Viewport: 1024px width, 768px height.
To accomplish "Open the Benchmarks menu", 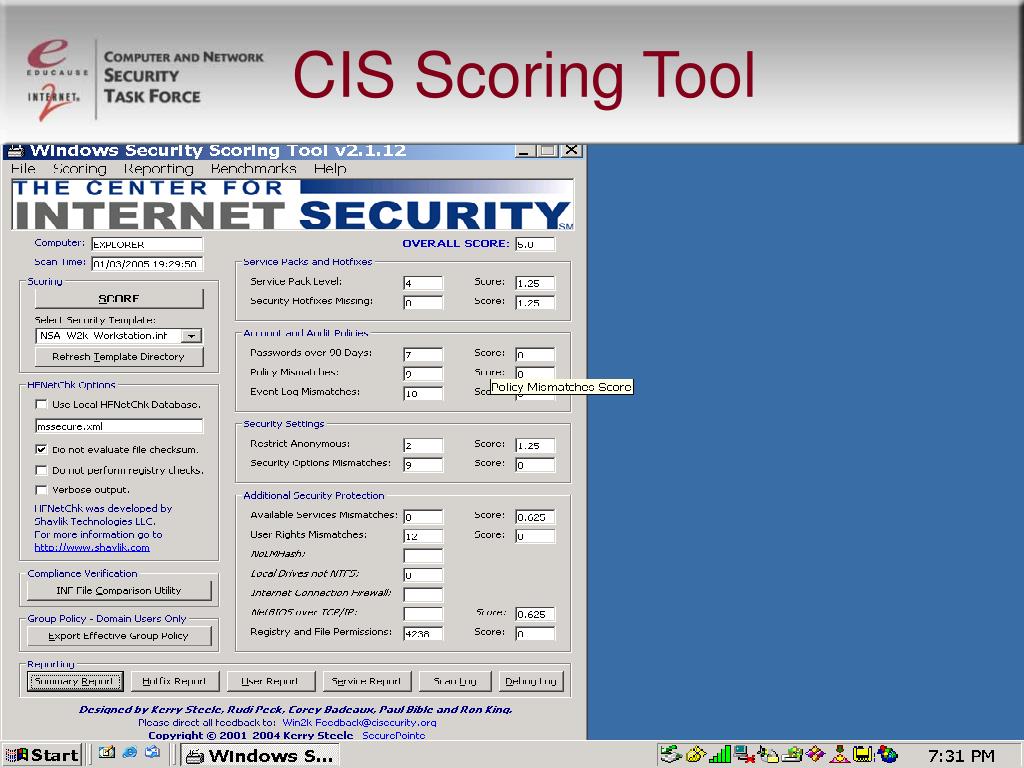I will coord(253,168).
